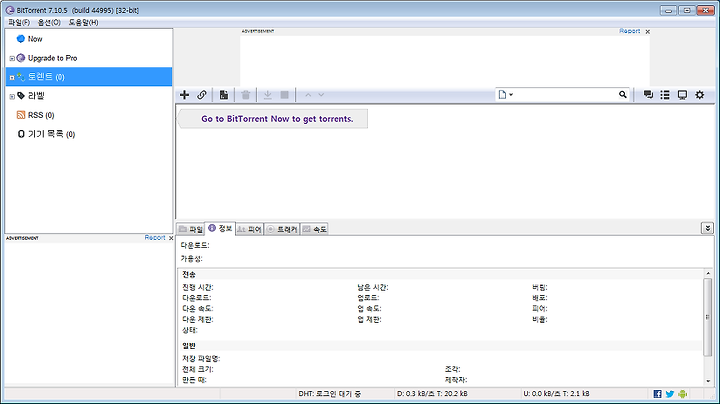Open the 옵션(O) menu
The height and width of the screenshot is (404, 720).
49,22
